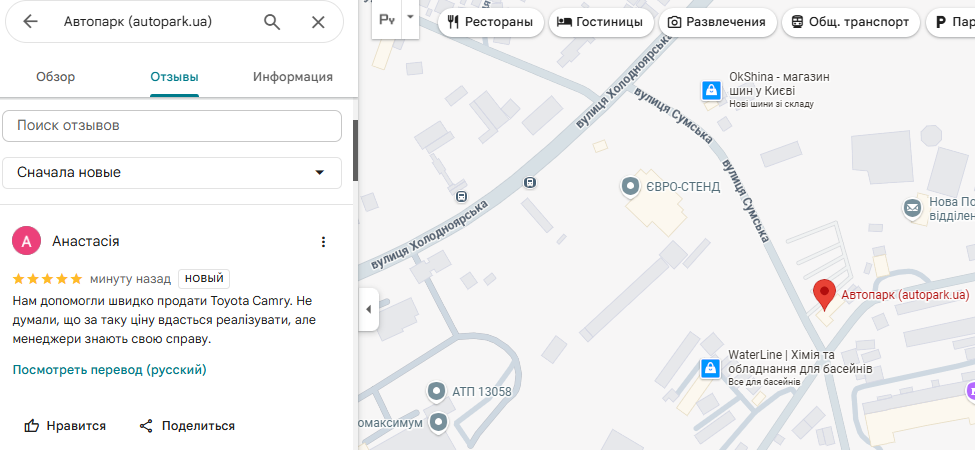Switch to the Информация tab
This screenshot has height=450, width=975.
coord(293,77)
